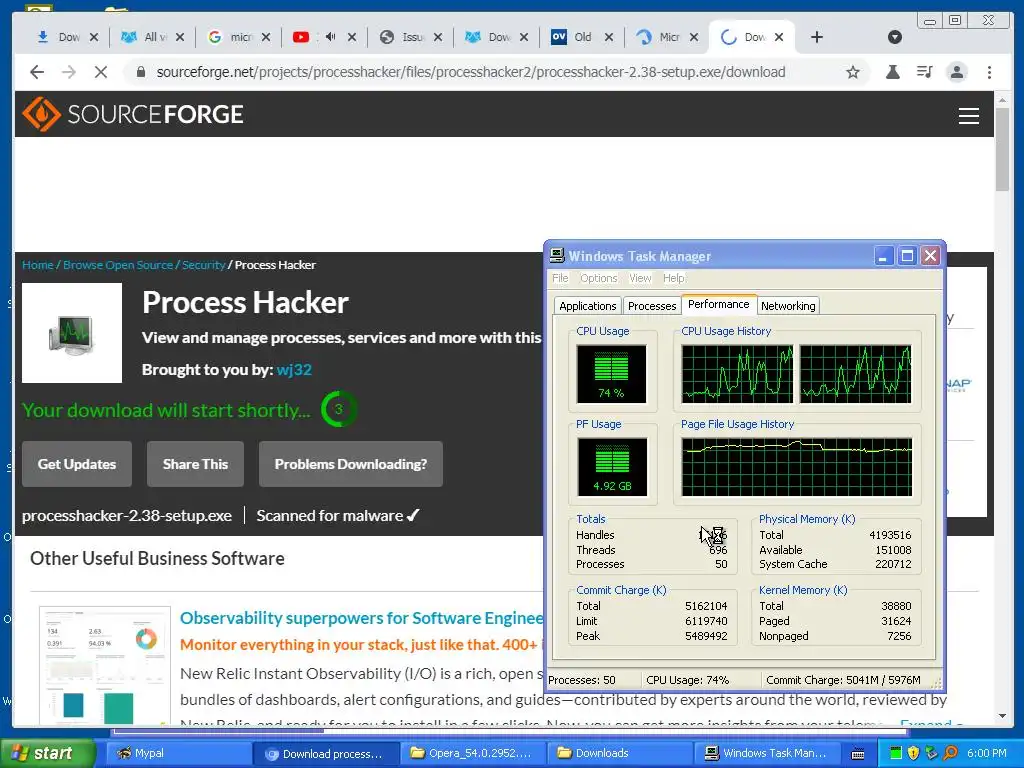The width and height of the screenshot is (1024, 768).
Task: Click Browse Open Source breadcrumb
Action: [118, 264]
